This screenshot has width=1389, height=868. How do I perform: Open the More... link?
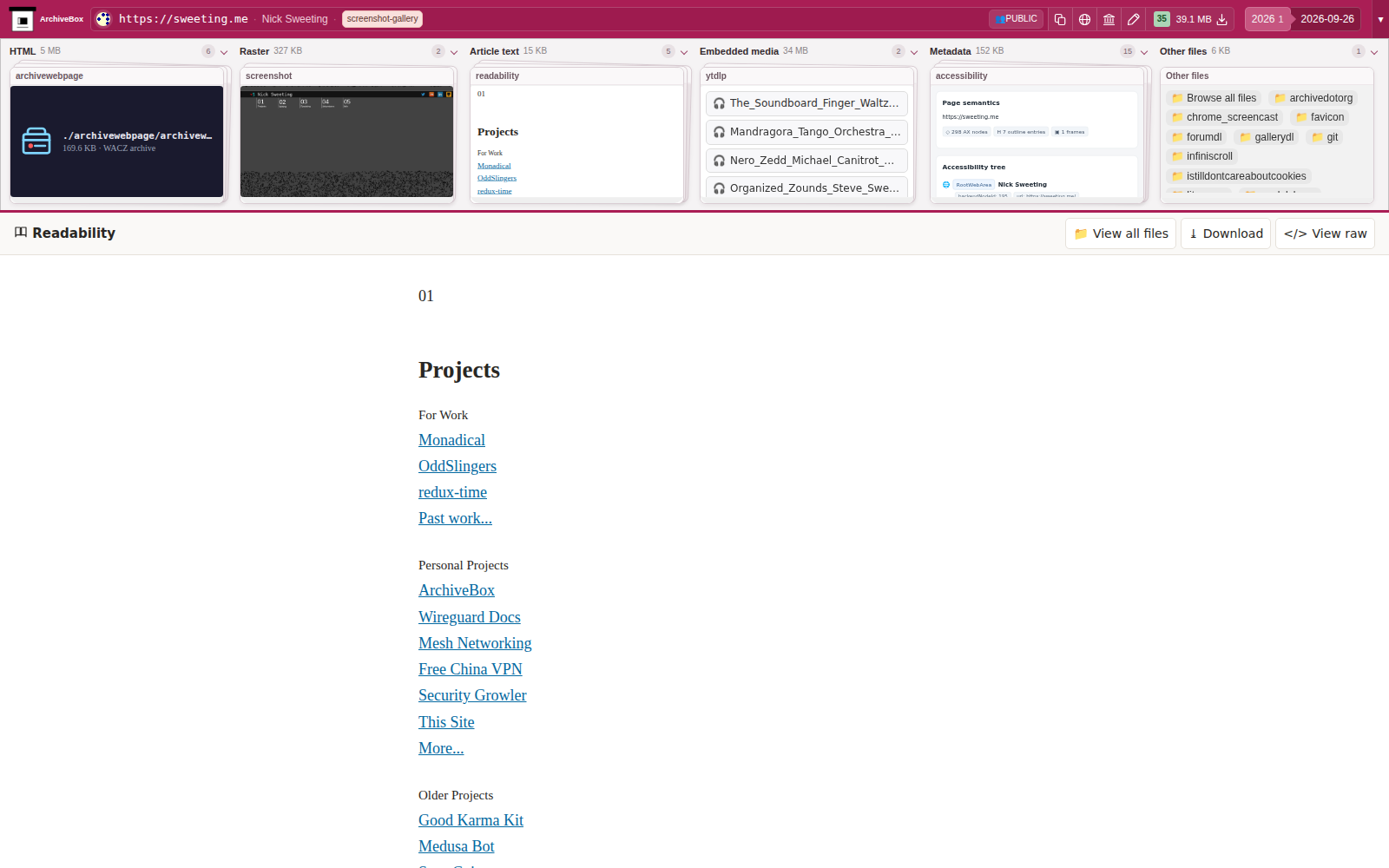point(441,748)
